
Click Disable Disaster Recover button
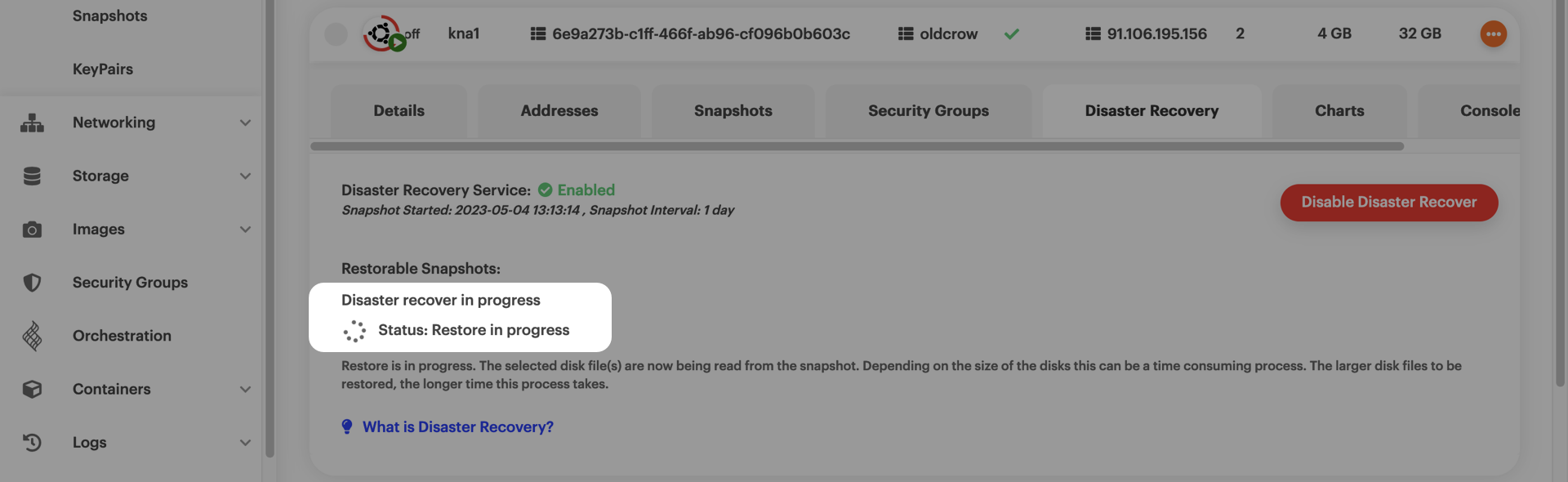coord(1388,203)
